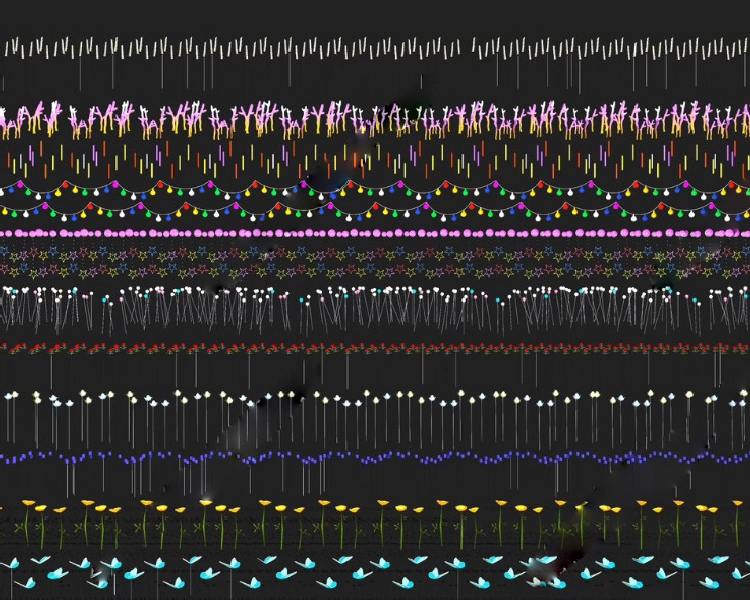This screenshot has height=600, width=750.
Task: Select the cyan butterfly lights row
Action: [375, 572]
